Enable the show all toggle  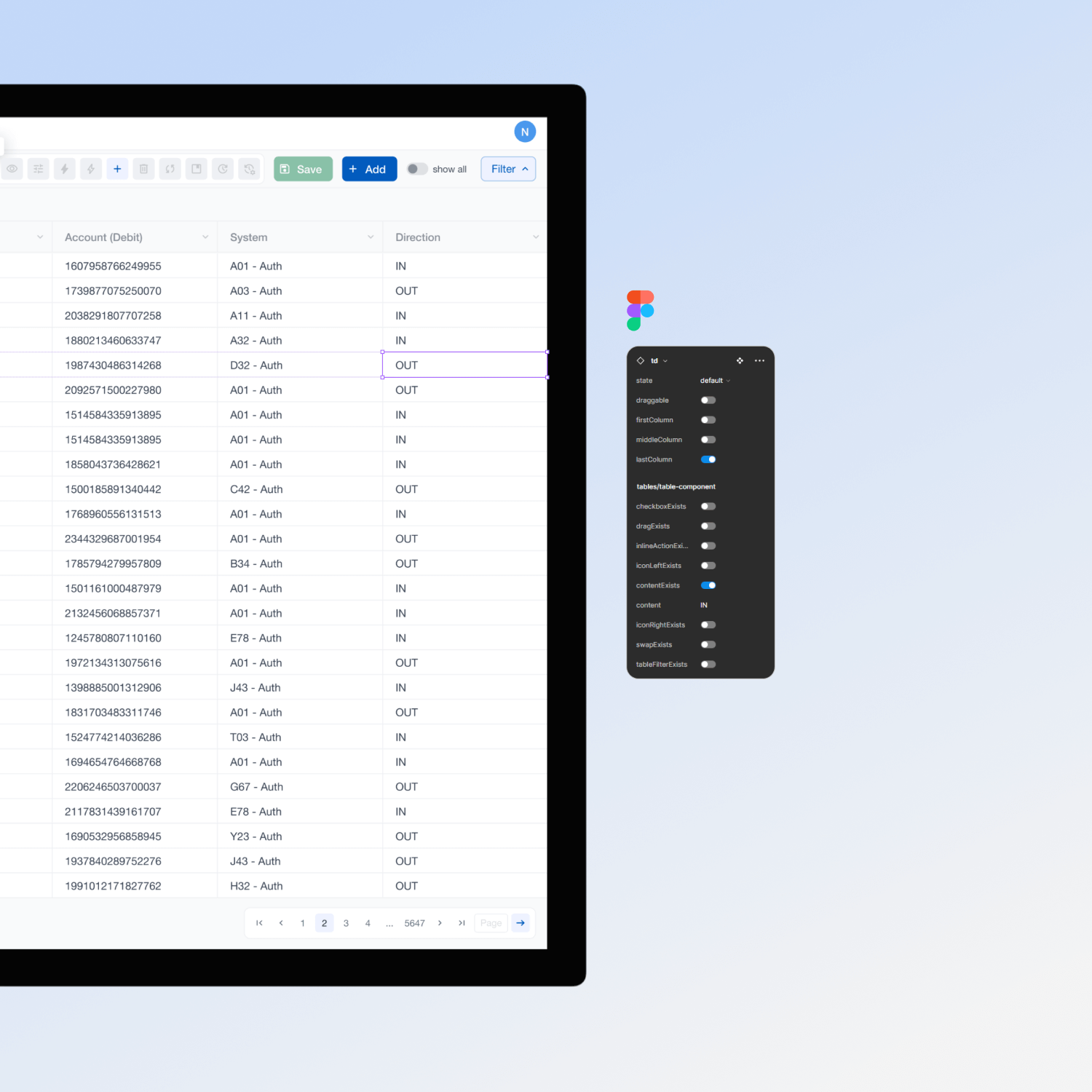[417, 169]
